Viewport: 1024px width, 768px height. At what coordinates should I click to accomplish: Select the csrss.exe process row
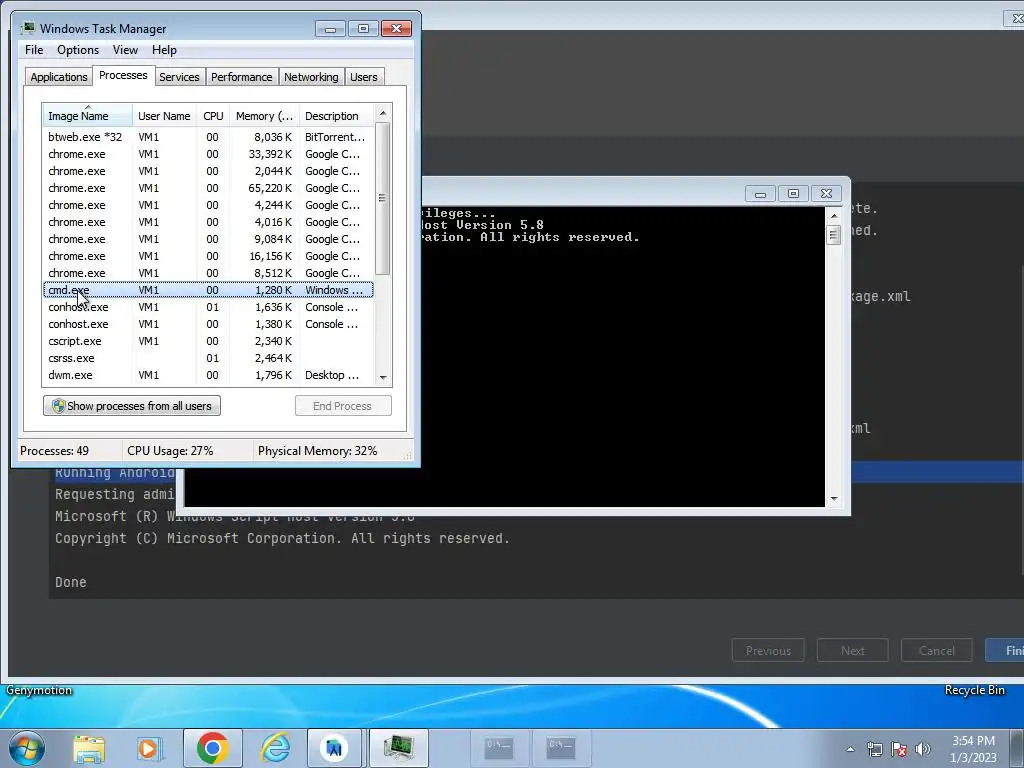(x=208, y=358)
